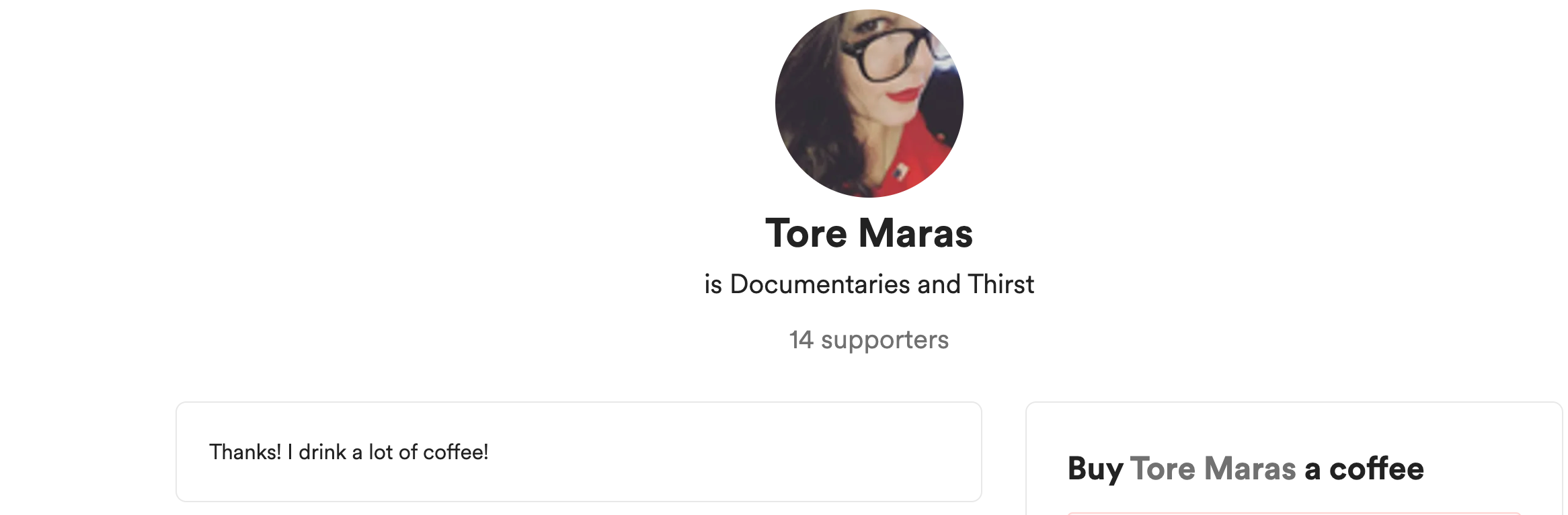Select the '14 supporters' count text
Image resolution: width=1568 pixels, height=515 pixels.
pos(869,340)
